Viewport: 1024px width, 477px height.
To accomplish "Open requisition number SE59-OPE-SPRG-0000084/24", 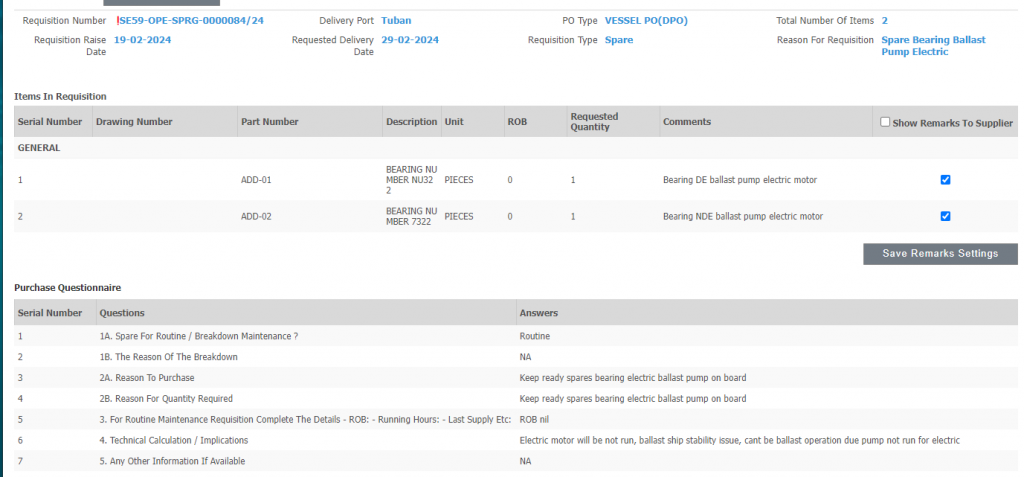I will pos(191,20).
